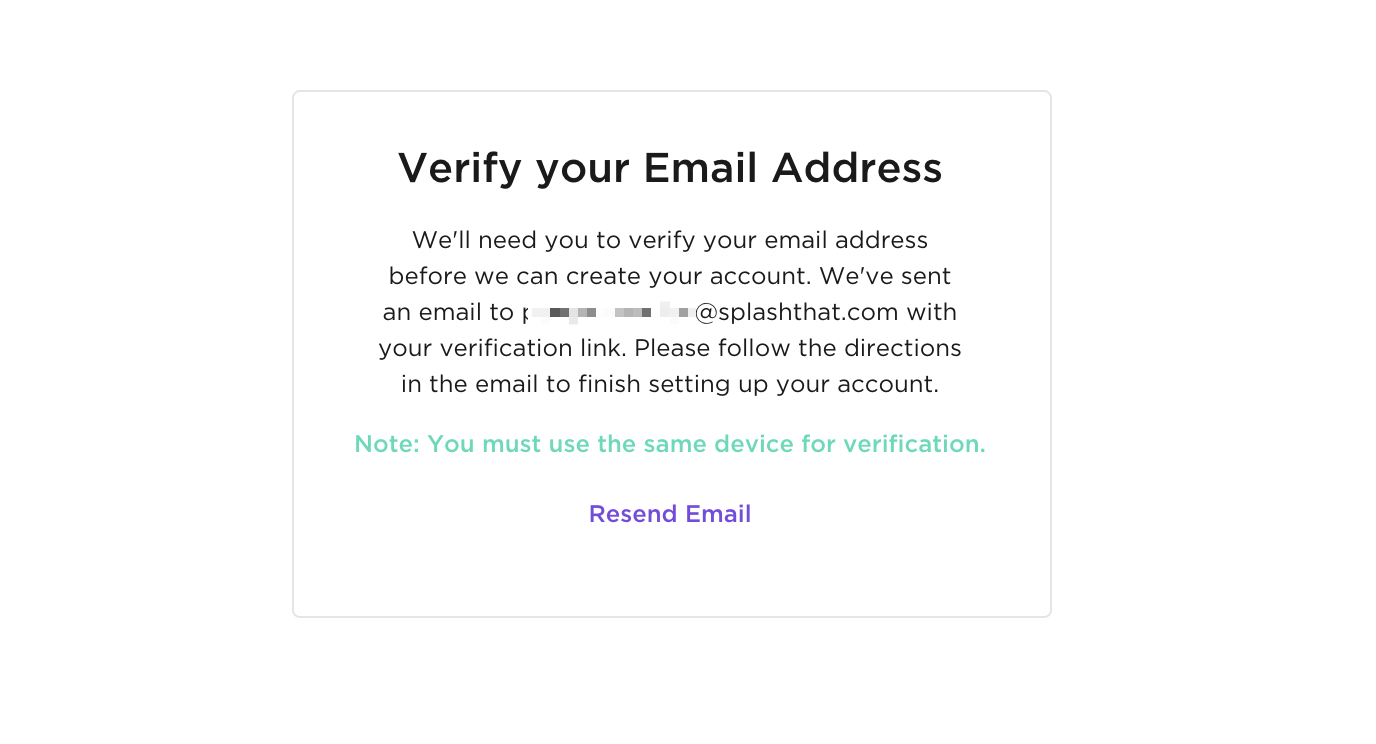The width and height of the screenshot is (1376, 744).
Task: Click the @splashthat.com email domain text
Action: pyautogui.click(x=797, y=313)
